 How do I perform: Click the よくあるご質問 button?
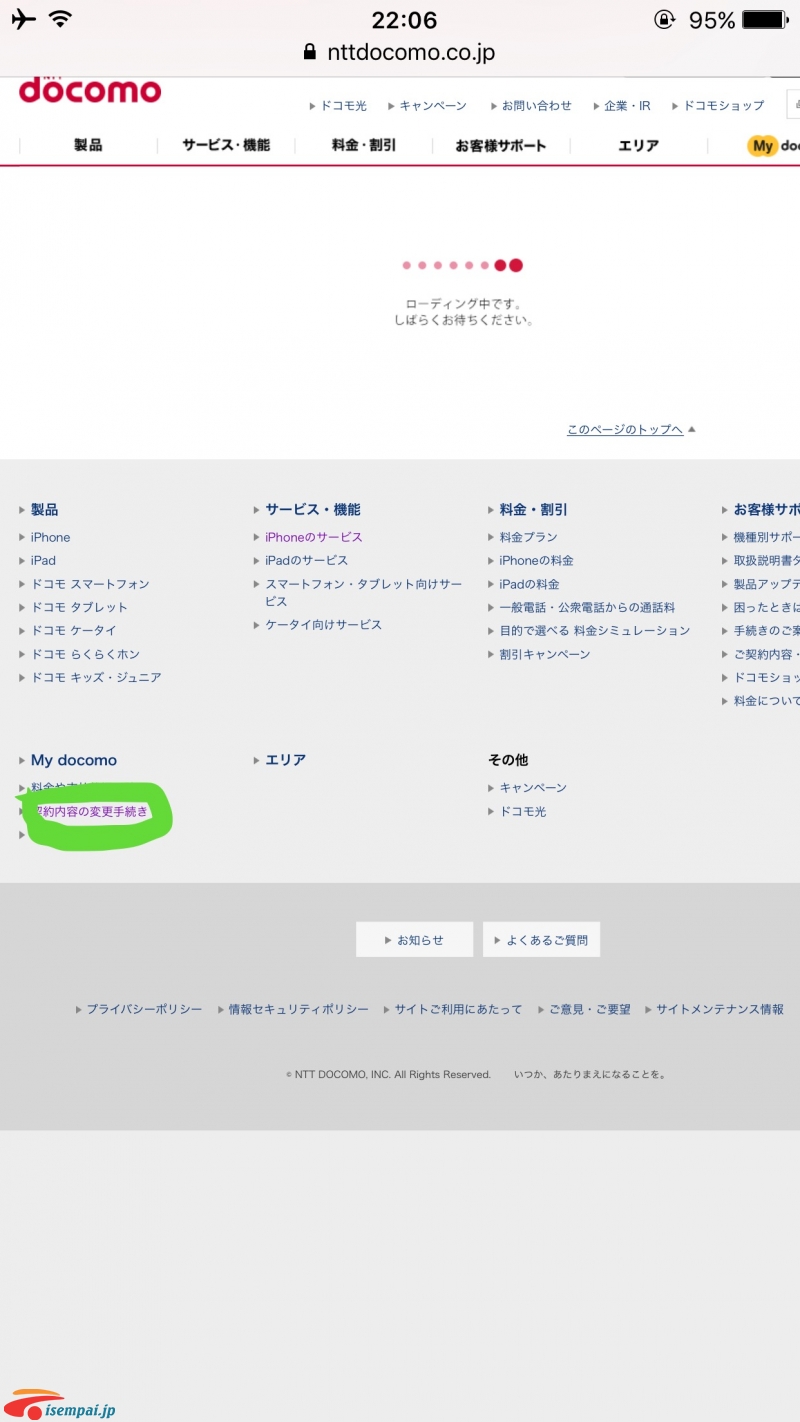541,940
